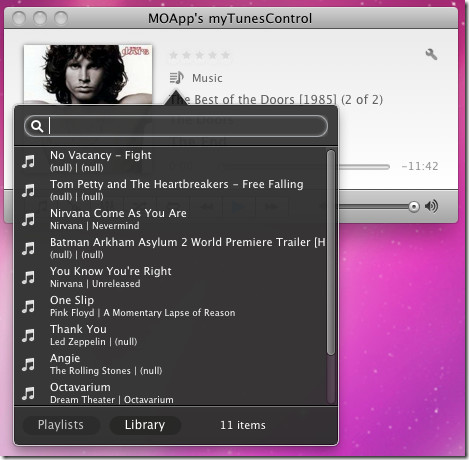Click the Music playlist label
469x460 pixels.
coord(207,78)
